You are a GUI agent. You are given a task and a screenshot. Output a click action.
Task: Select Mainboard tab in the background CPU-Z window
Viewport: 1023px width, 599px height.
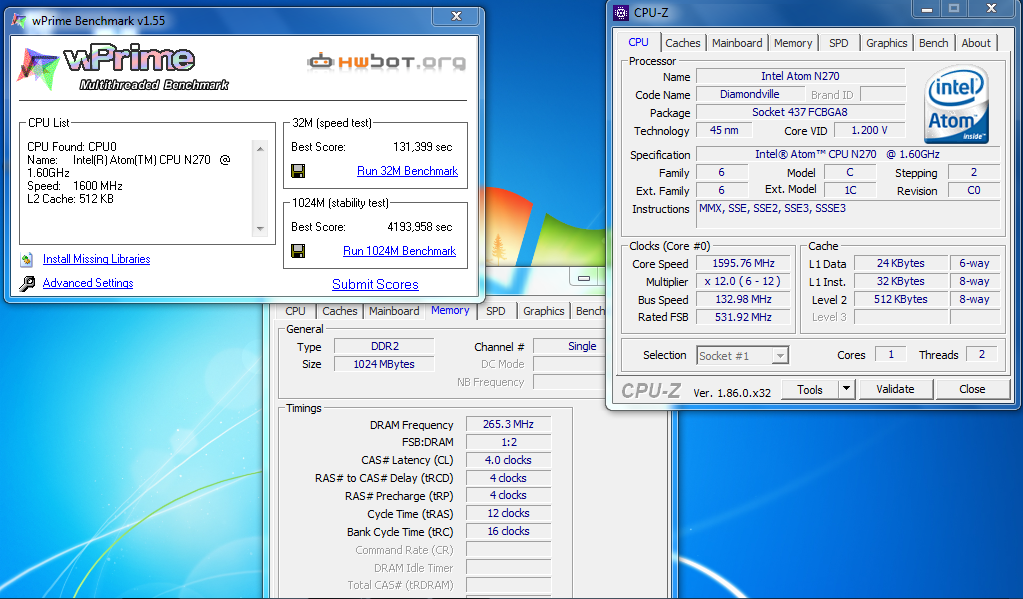(394, 311)
